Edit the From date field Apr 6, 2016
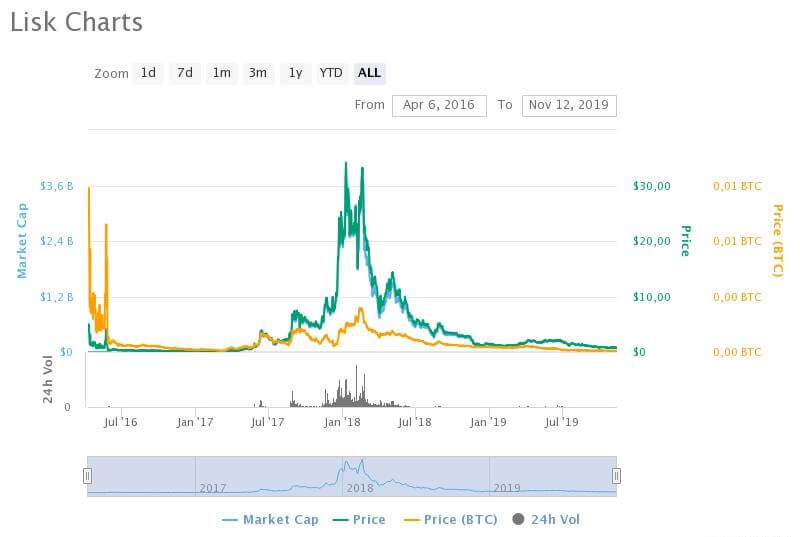The height and width of the screenshot is (537, 800). coord(439,106)
